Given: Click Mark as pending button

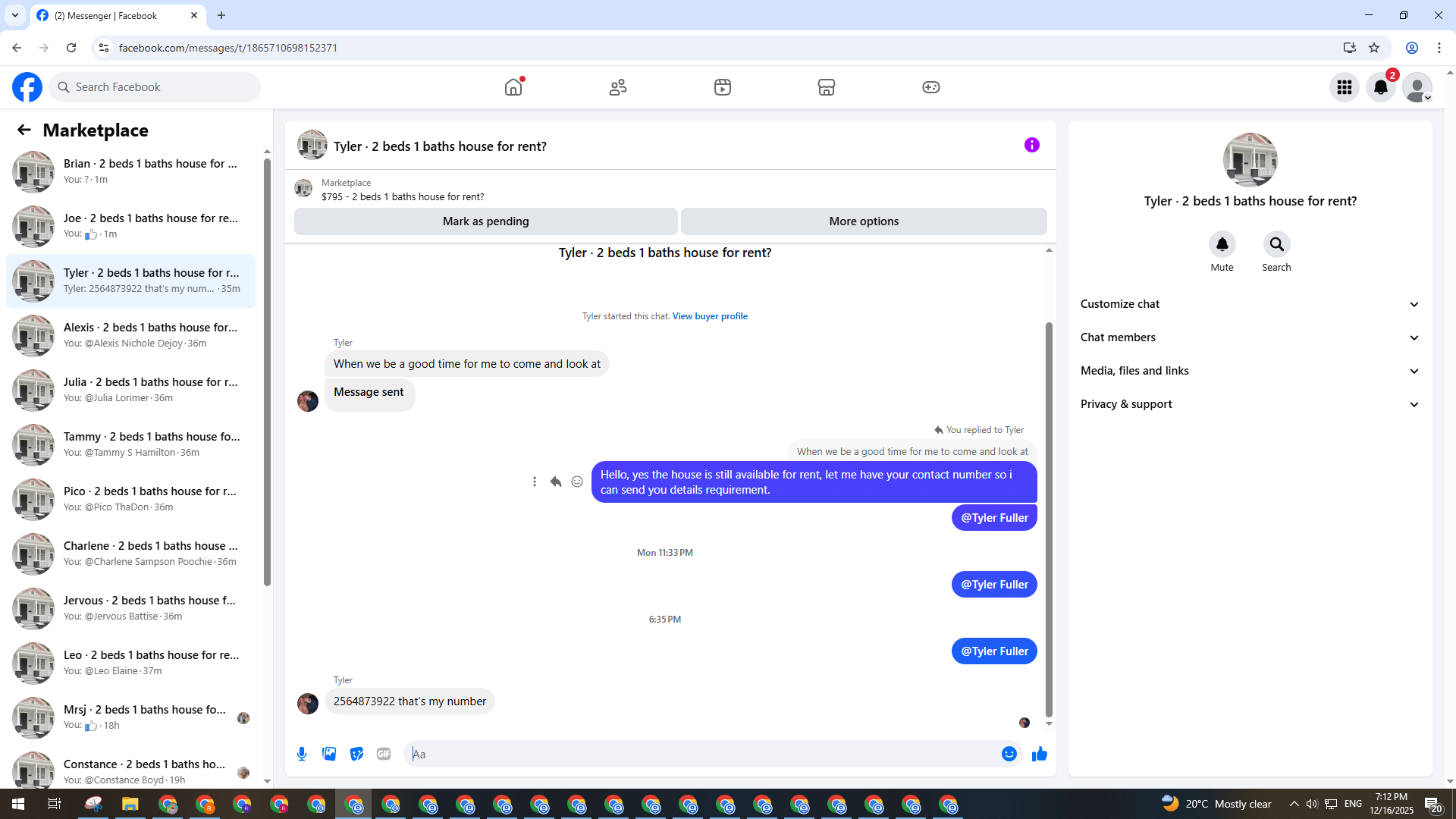Looking at the screenshot, I should (x=486, y=221).
